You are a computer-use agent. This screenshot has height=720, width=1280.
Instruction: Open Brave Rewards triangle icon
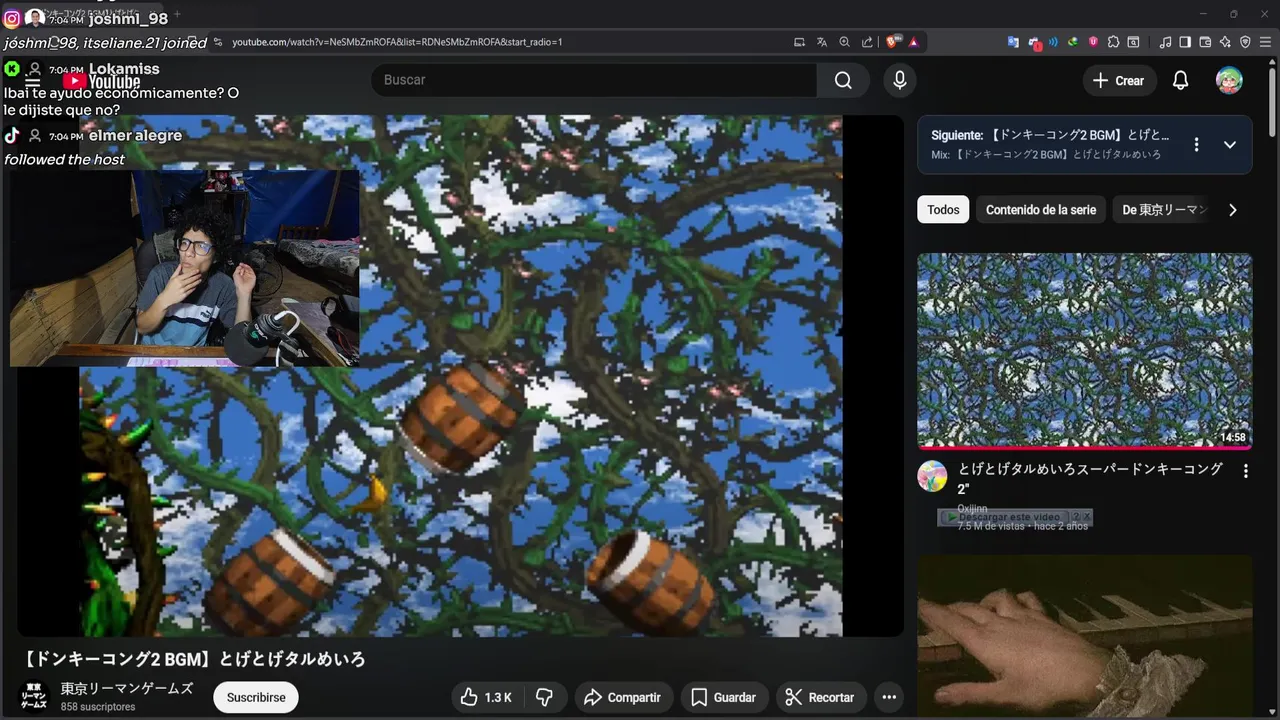point(914,42)
